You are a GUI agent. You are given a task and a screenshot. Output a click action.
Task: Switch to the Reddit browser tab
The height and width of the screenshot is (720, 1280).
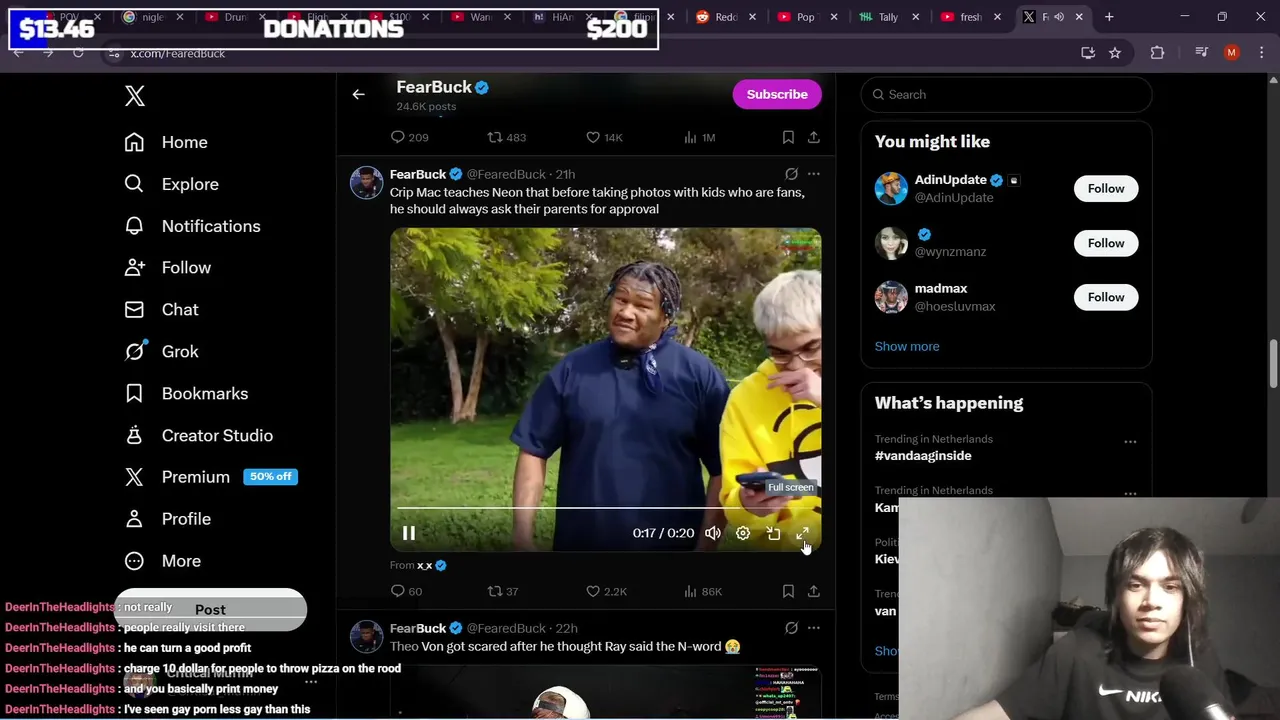tap(726, 17)
